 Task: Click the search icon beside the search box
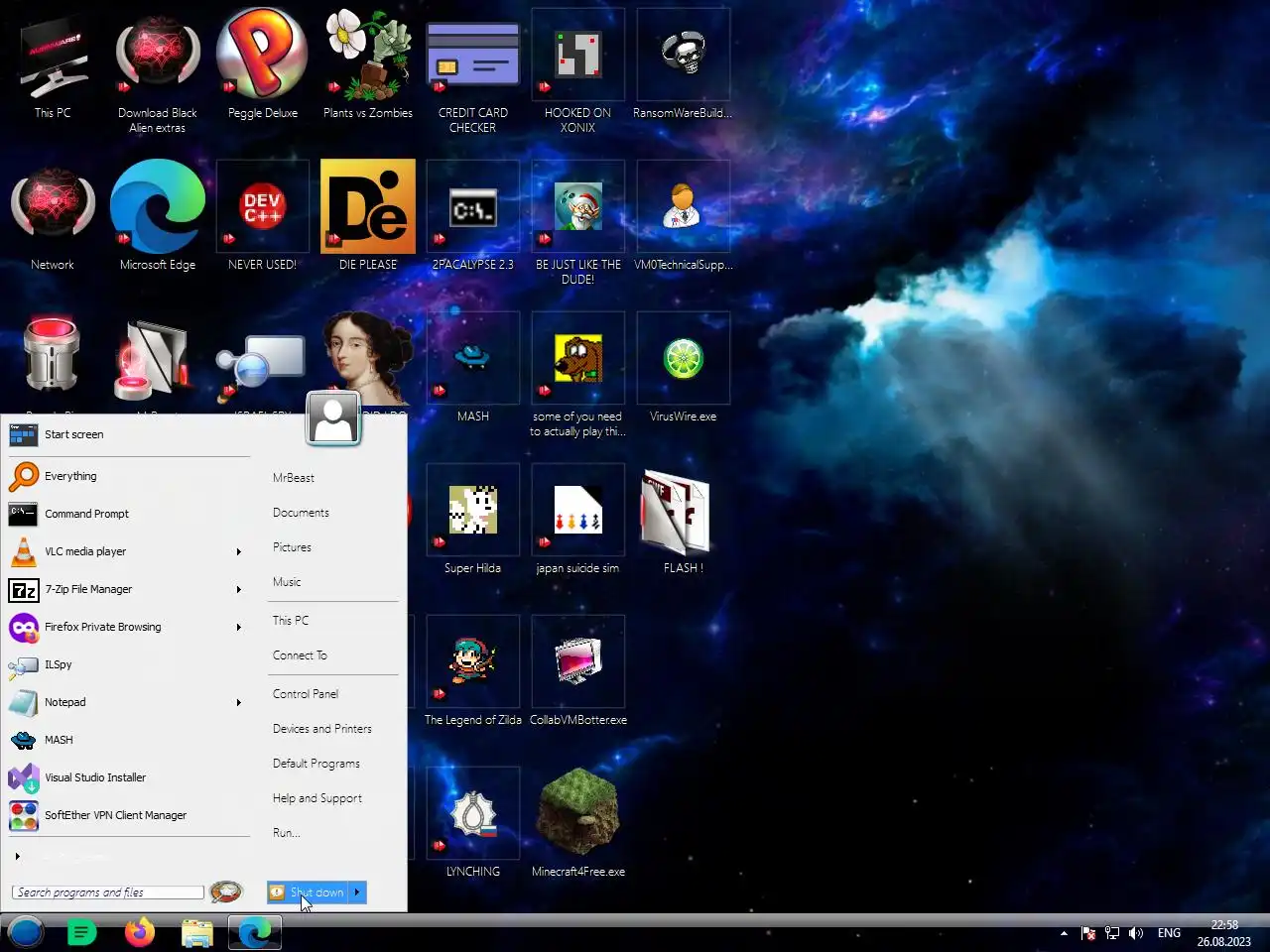coord(226,892)
